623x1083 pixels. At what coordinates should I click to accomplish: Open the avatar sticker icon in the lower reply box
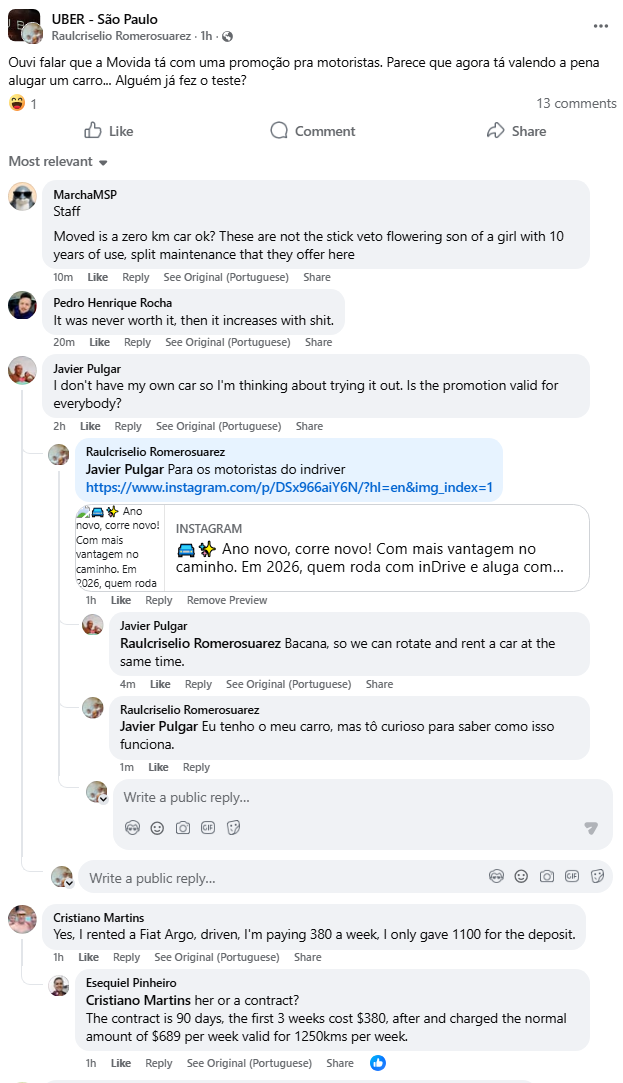(496, 877)
